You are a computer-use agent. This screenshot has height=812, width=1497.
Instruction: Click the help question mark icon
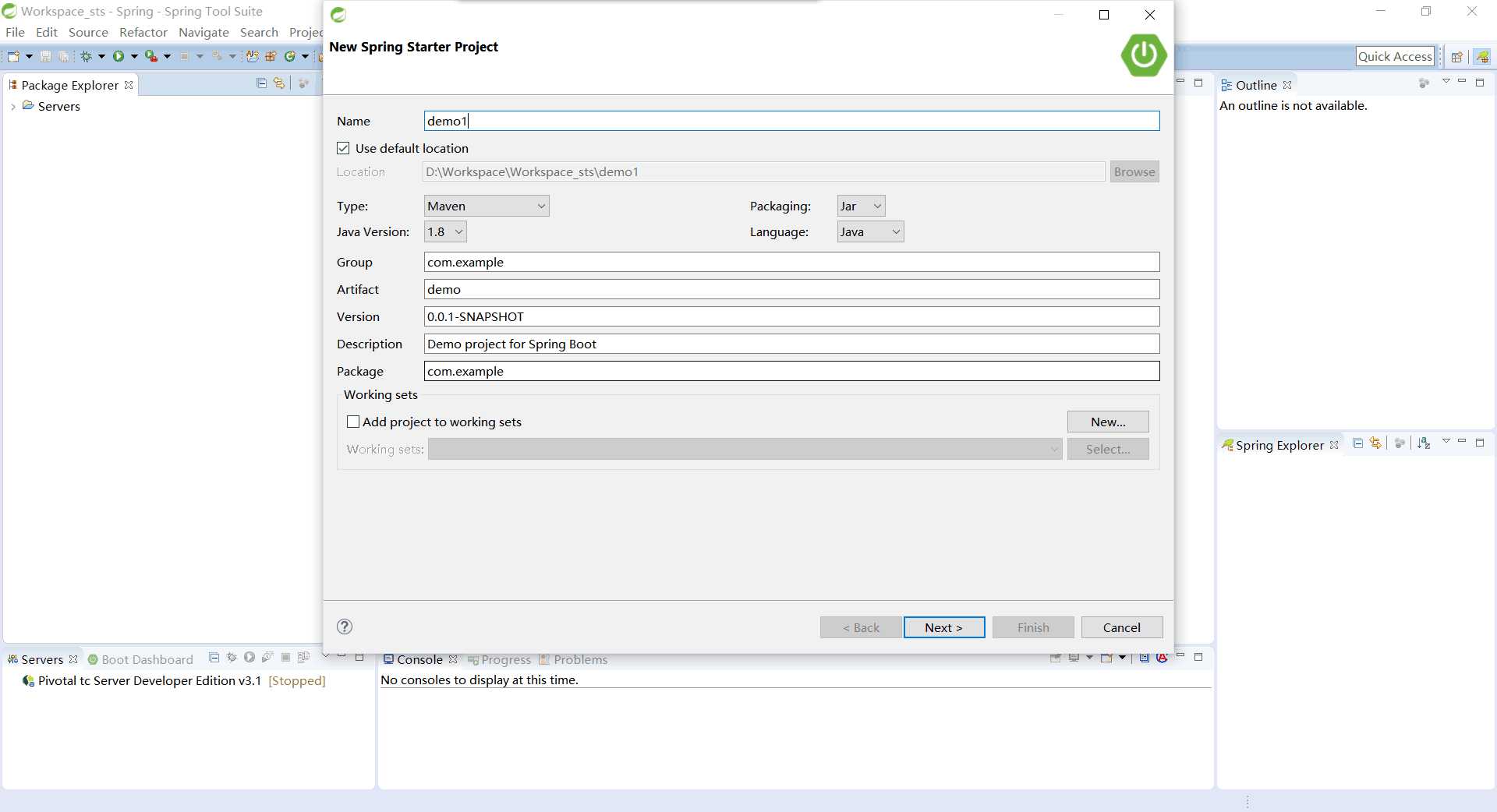pyautogui.click(x=345, y=627)
